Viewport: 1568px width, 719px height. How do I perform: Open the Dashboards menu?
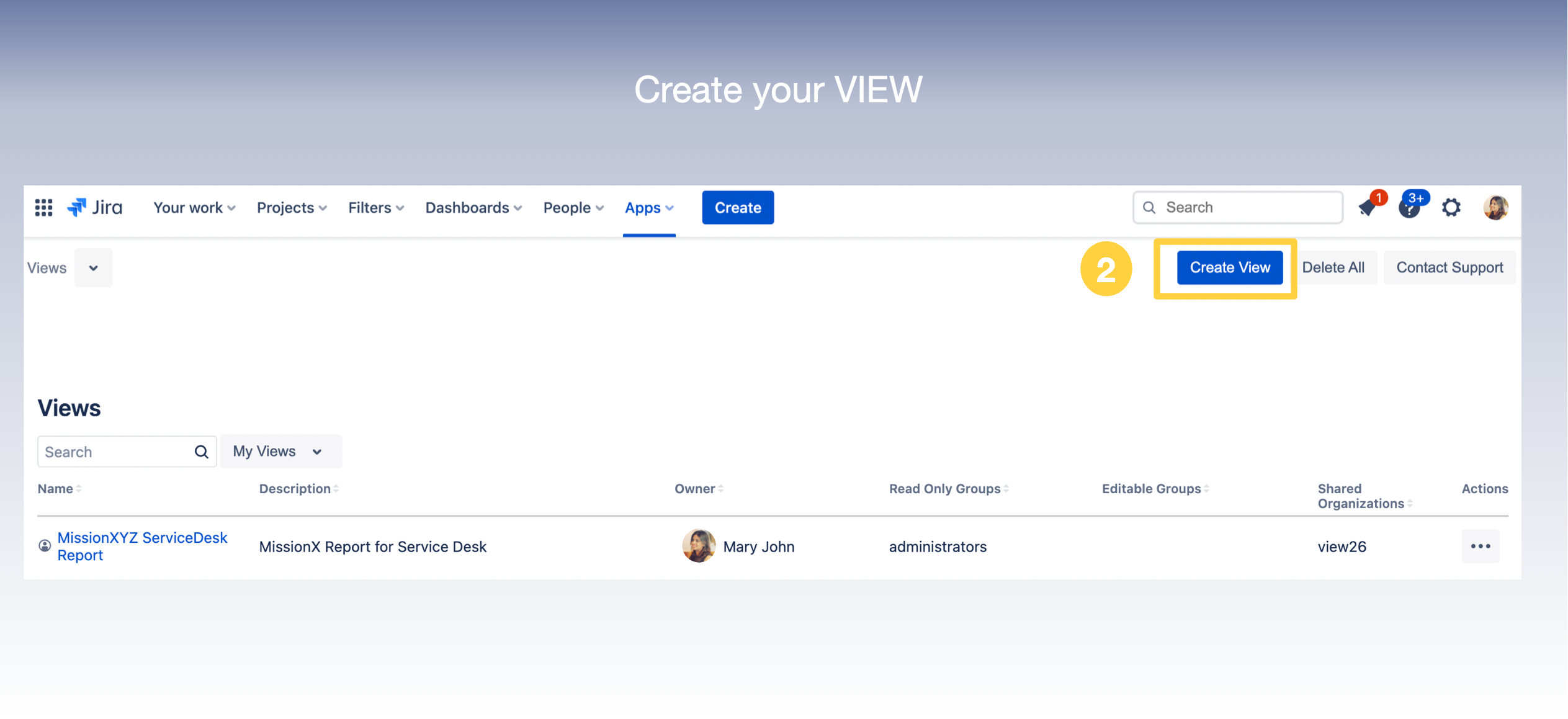coord(473,207)
